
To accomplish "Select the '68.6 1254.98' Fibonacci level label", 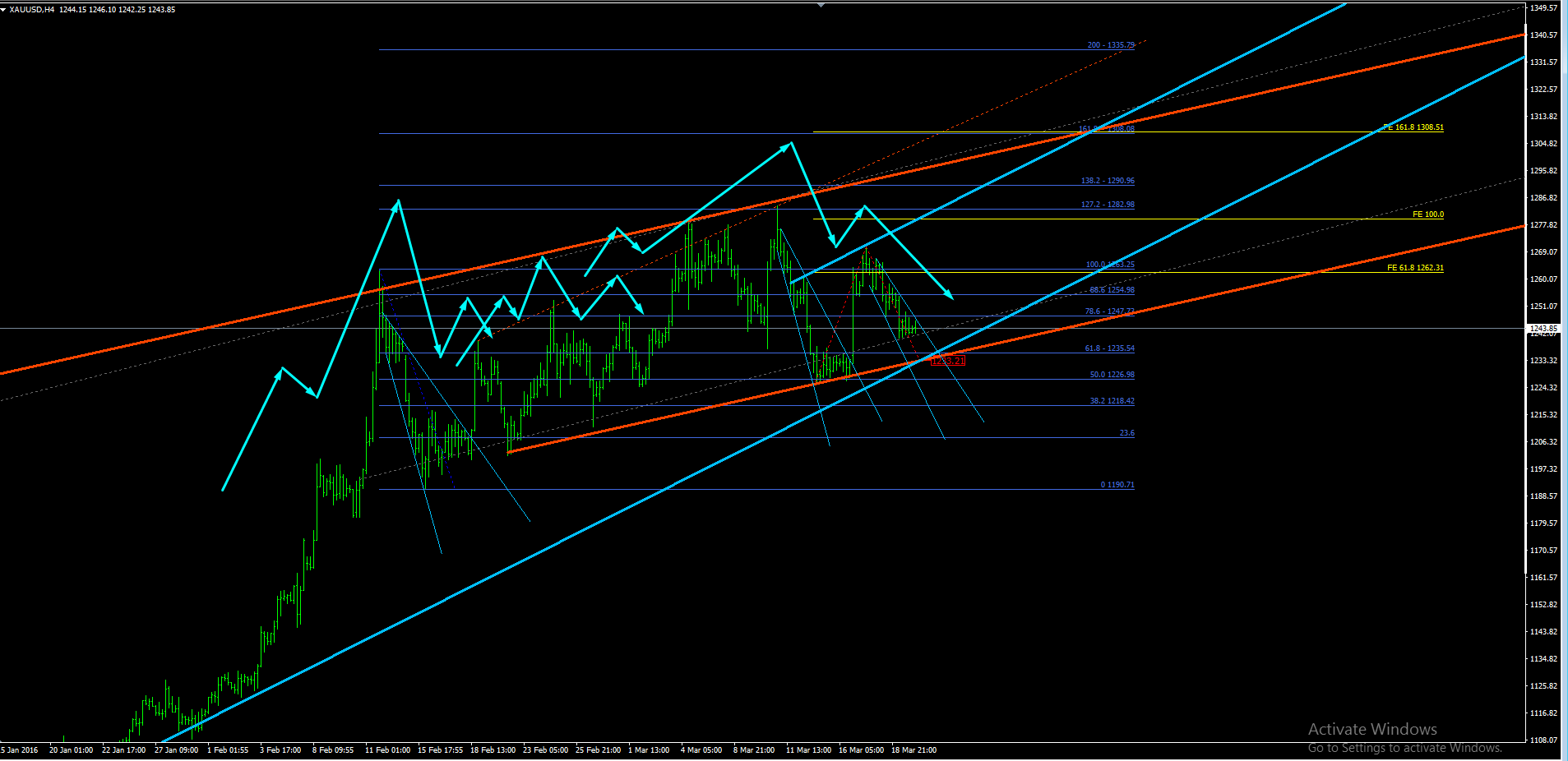I will [x=1112, y=290].
